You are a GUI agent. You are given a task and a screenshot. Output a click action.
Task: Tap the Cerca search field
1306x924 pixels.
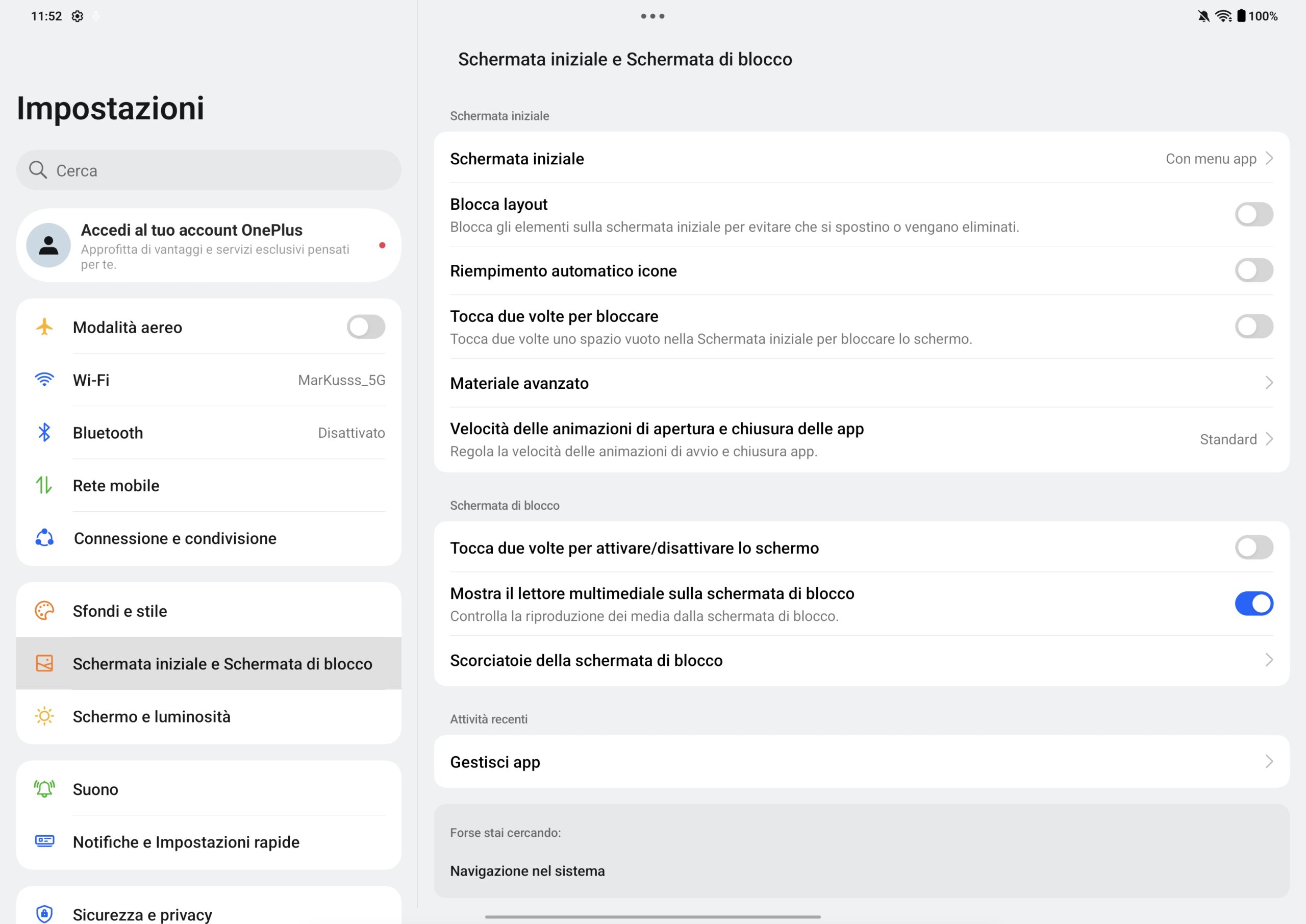(x=209, y=170)
